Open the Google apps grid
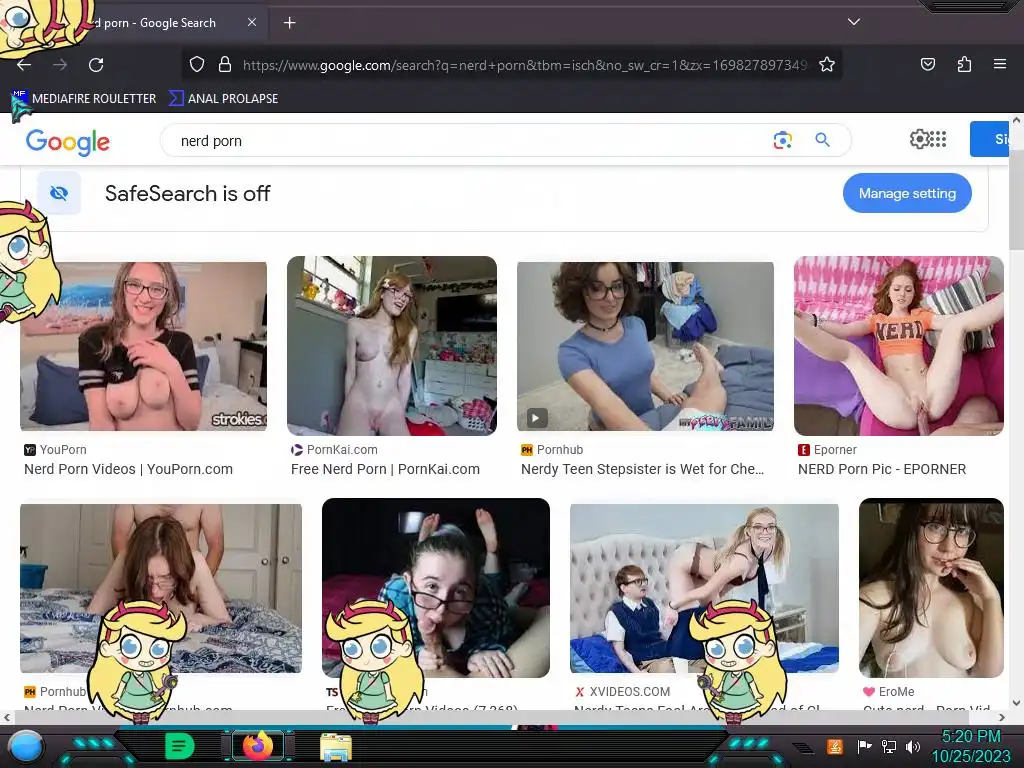Viewport: 1024px width, 768px height. pos(938,138)
